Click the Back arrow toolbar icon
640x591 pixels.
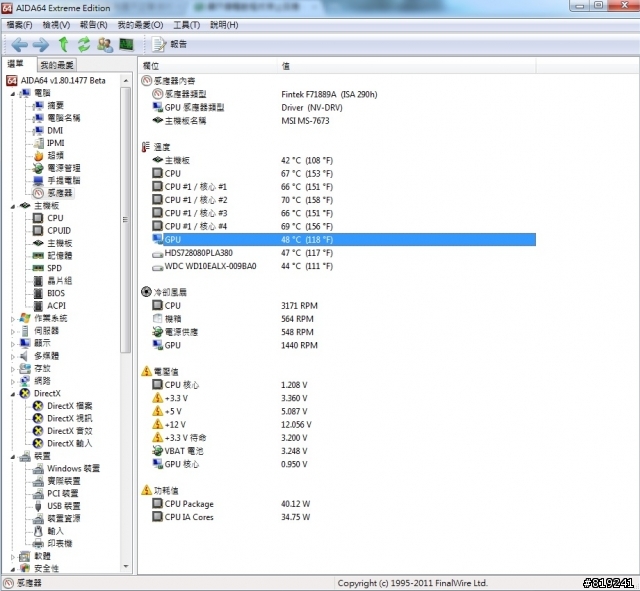tap(19, 44)
